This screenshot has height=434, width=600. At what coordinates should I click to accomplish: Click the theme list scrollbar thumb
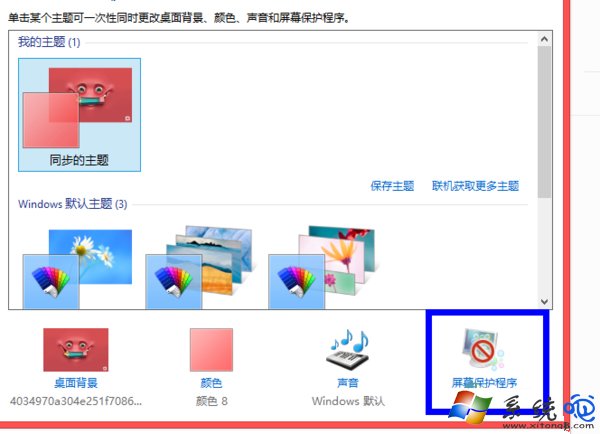544,122
